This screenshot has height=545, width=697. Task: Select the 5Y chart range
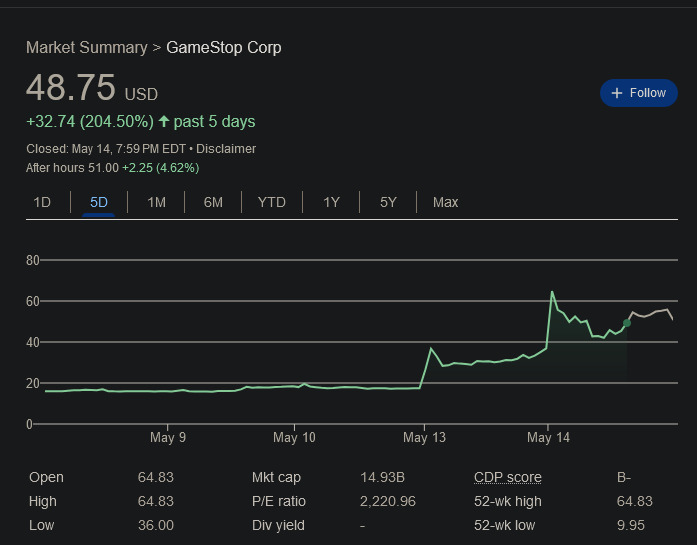pos(388,202)
